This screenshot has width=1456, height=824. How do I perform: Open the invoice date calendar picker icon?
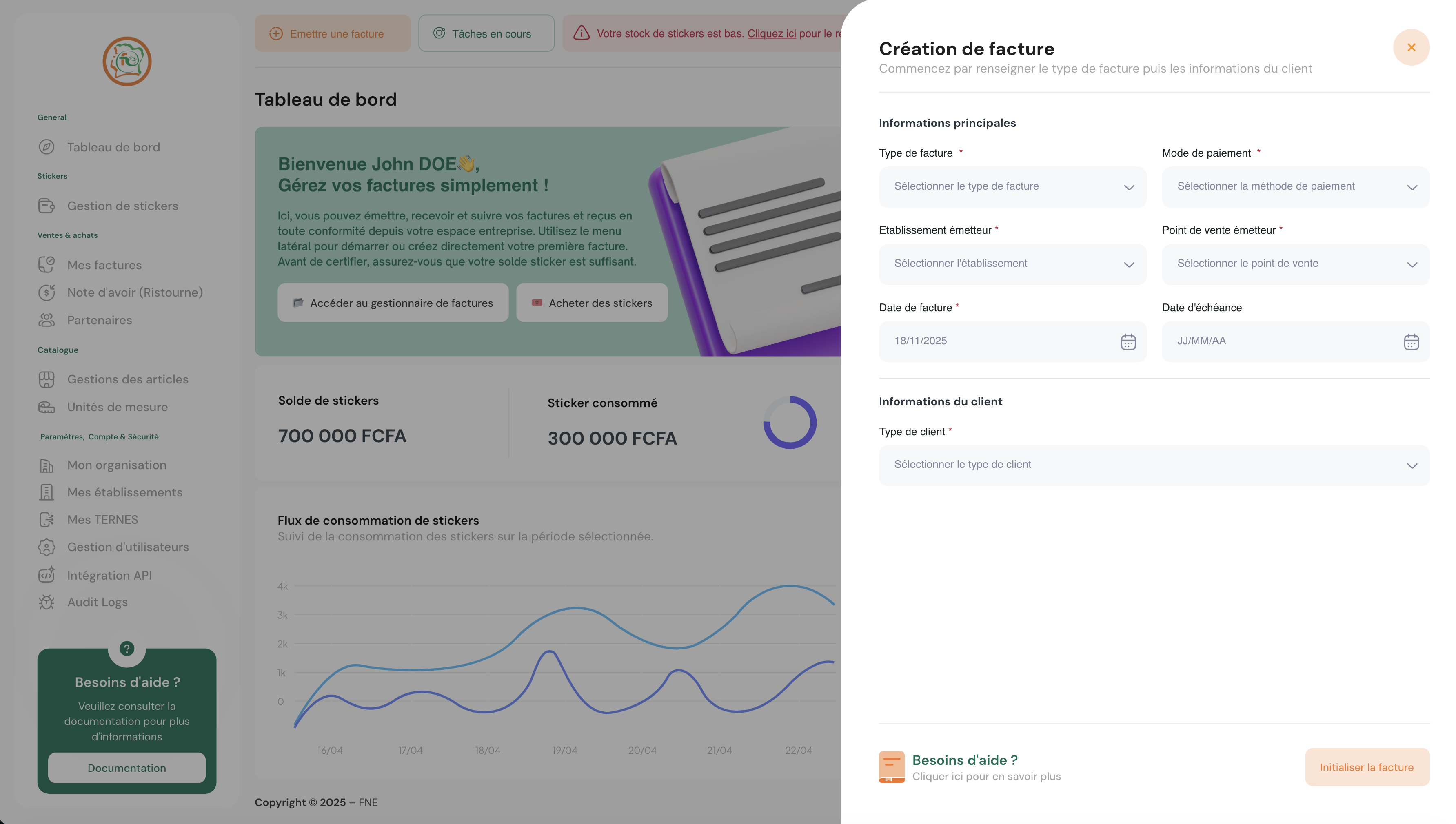coord(1128,342)
